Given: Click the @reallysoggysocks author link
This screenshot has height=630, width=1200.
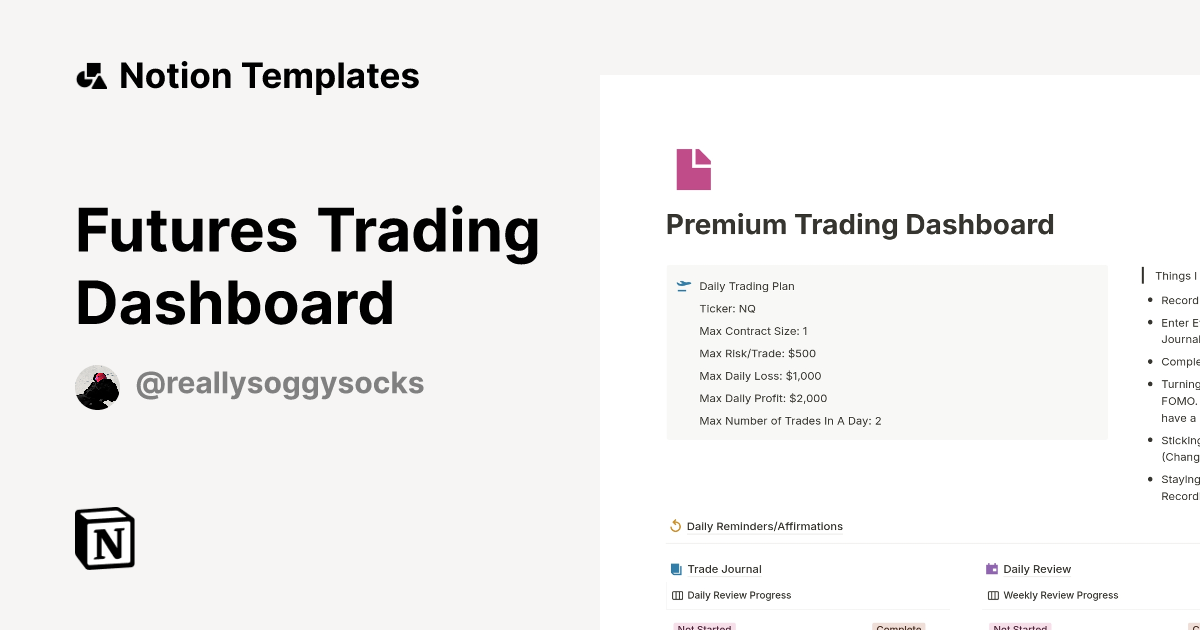Looking at the screenshot, I should [x=280, y=383].
